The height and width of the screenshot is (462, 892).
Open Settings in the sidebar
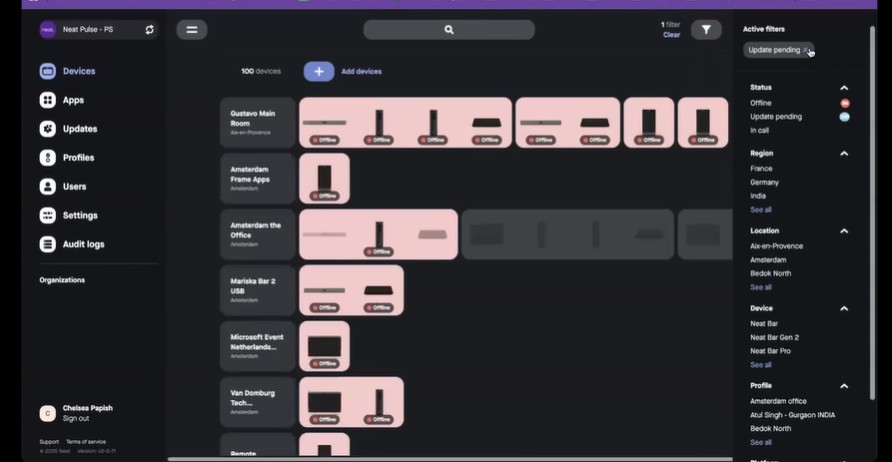(x=80, y=215)
